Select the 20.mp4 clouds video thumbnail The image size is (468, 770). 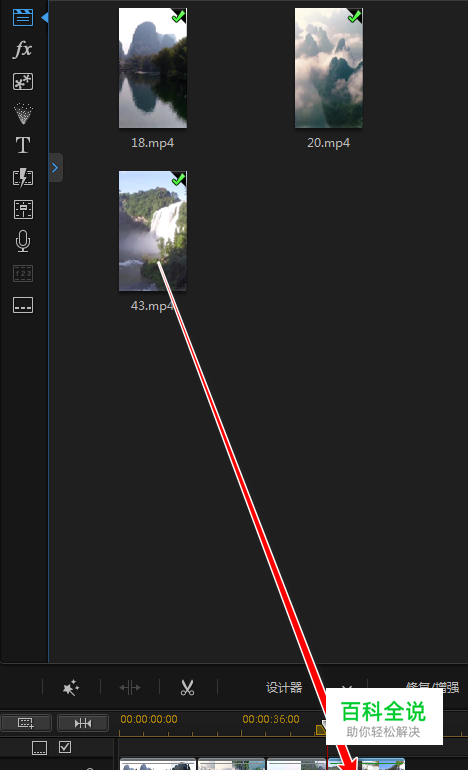click(x=329, y=68)
